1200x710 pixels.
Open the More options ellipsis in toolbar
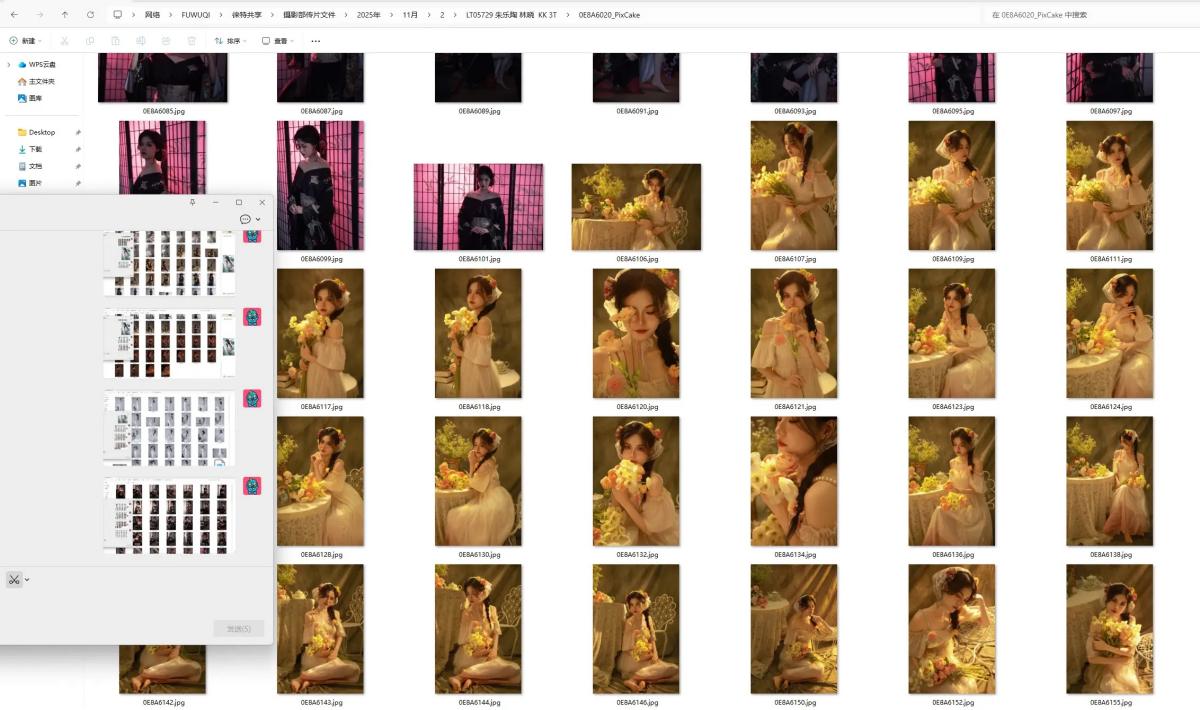[x=316, y=41]
